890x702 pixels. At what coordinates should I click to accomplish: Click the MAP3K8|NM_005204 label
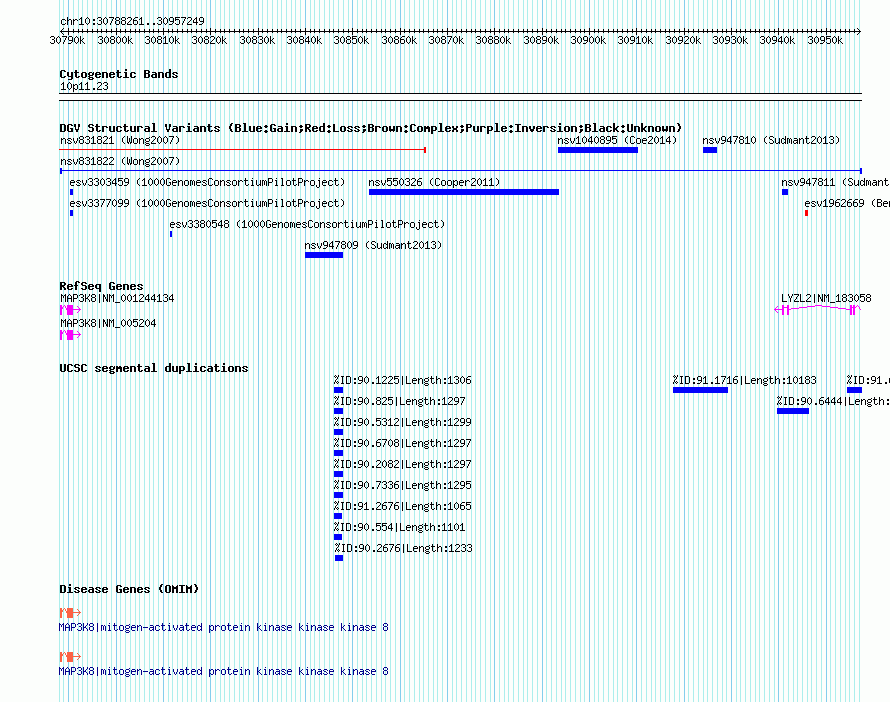(108, 323)
